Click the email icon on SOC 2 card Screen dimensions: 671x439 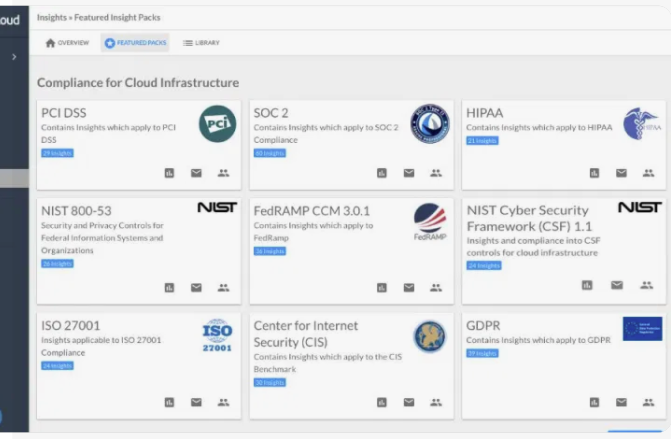tap(409, 173)
